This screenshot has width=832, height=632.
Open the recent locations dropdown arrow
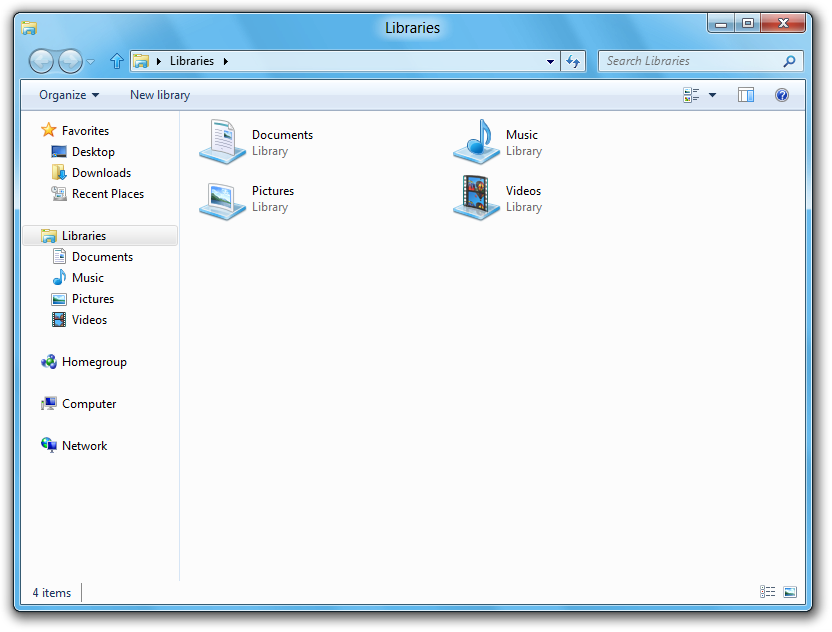(91, 62)
